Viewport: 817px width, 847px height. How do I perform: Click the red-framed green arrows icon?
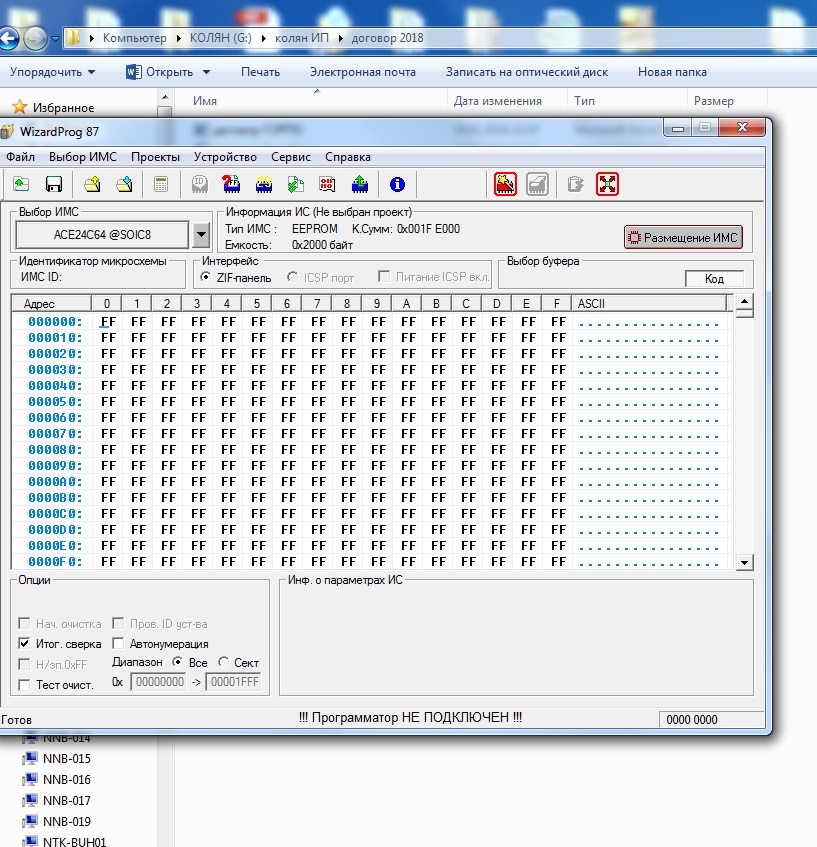607,184
